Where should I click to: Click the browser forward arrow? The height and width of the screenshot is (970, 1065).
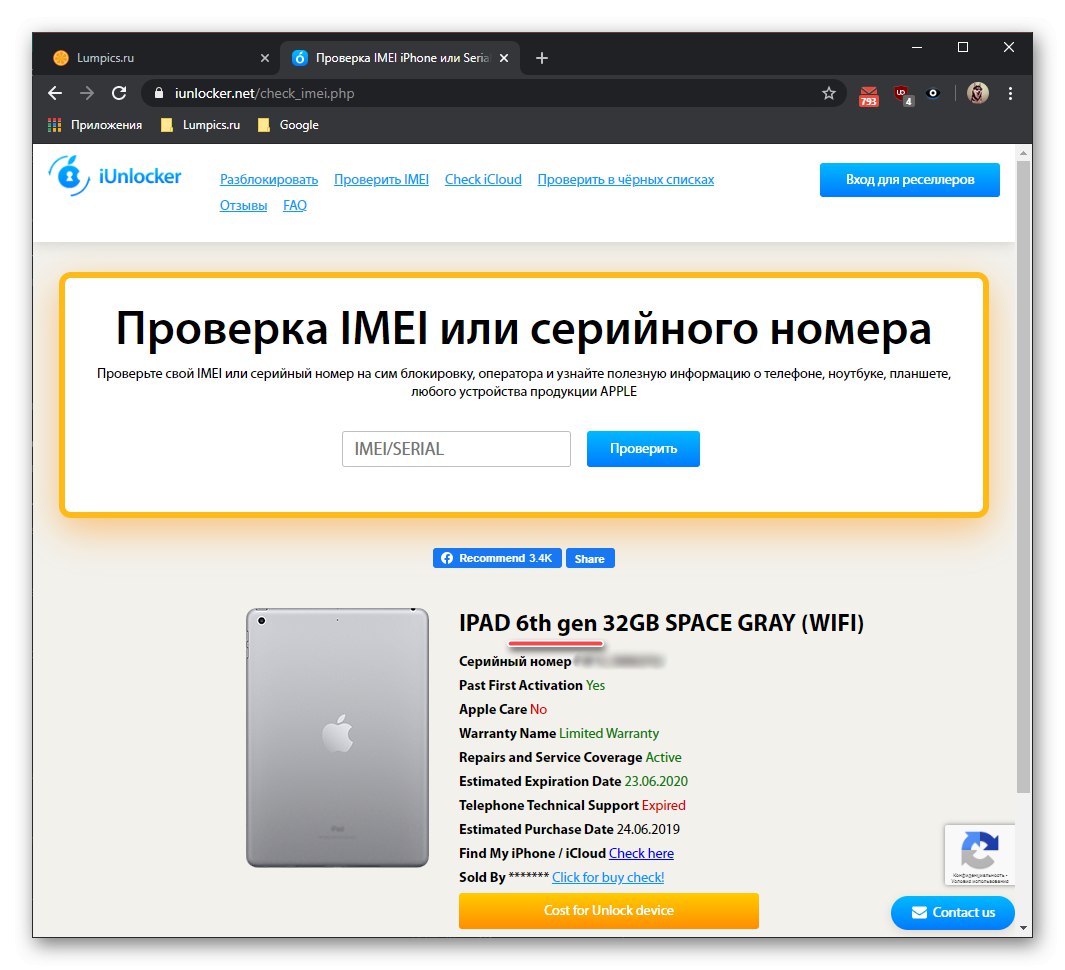87,94
